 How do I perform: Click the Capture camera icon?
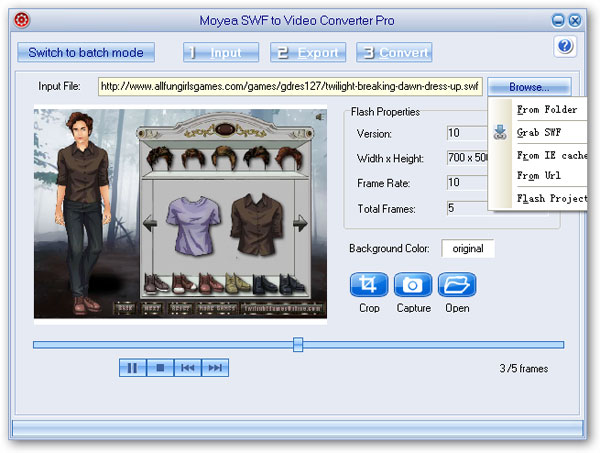pyautogui.click(x=413, y=285)
